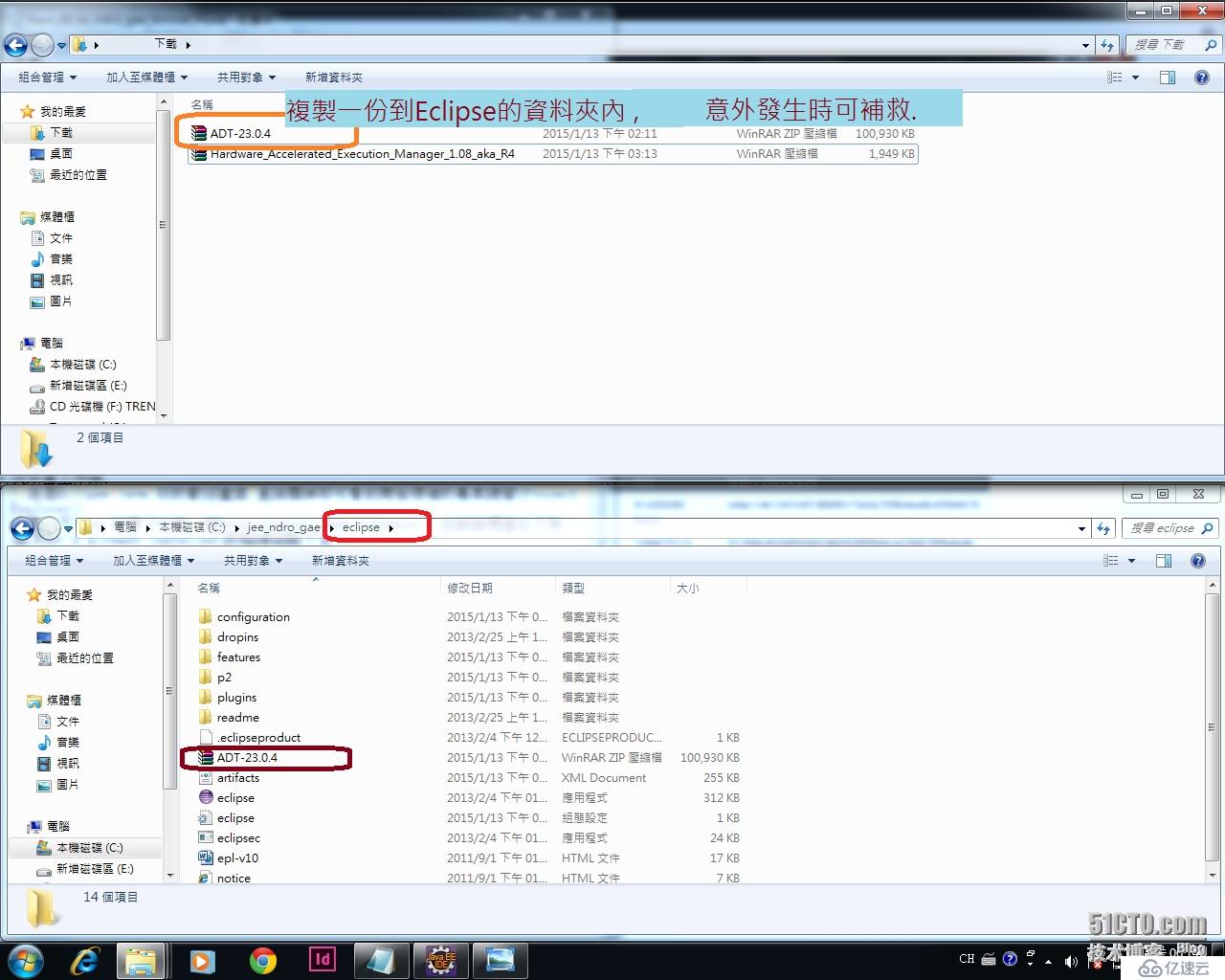Select 本機磁碟 (C:) in eclipse window sidebar
This screenshot has height=980, width=1225.
[x=89, y=848]
